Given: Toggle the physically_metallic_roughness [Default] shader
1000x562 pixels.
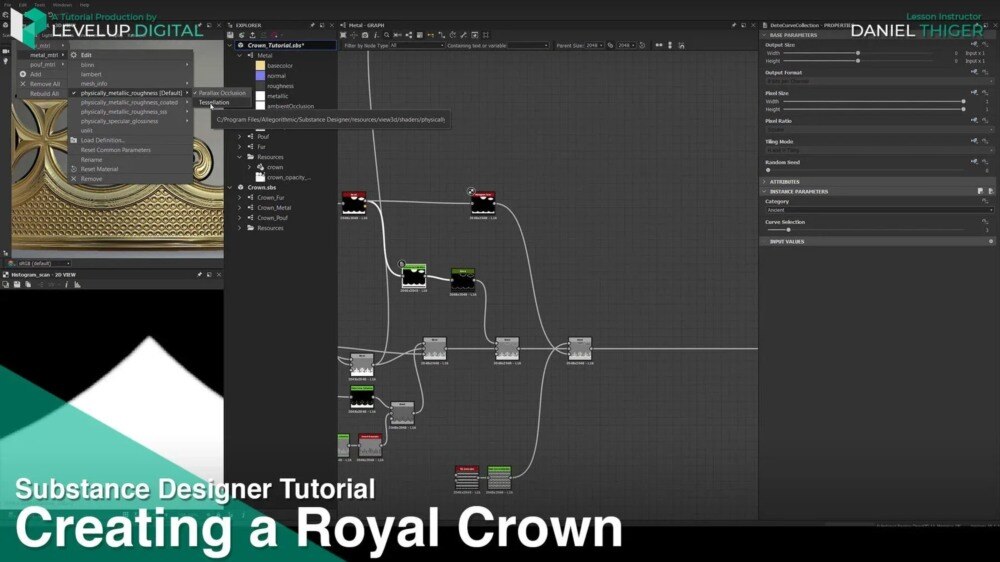Looking at the screenshot, I should tap(131, 93).
